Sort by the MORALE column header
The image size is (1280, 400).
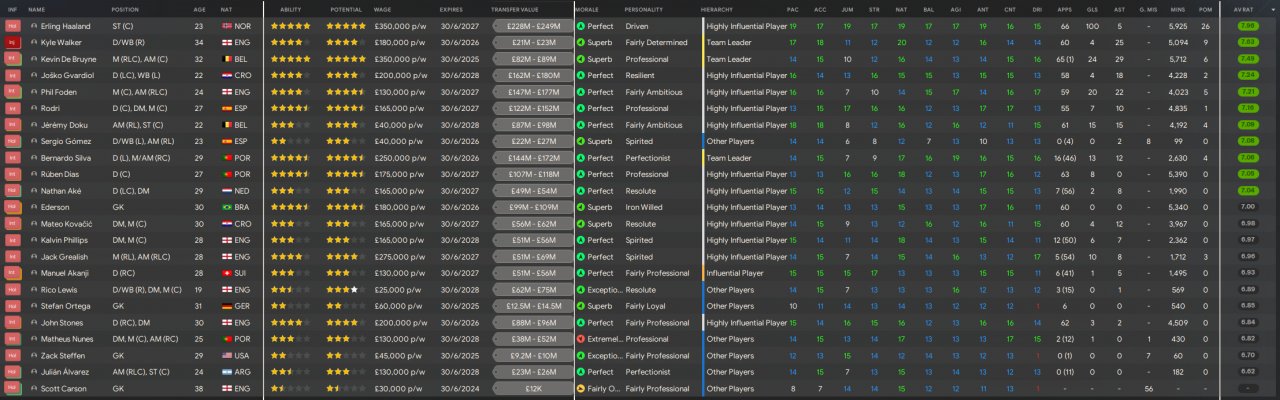click(588, 8)
